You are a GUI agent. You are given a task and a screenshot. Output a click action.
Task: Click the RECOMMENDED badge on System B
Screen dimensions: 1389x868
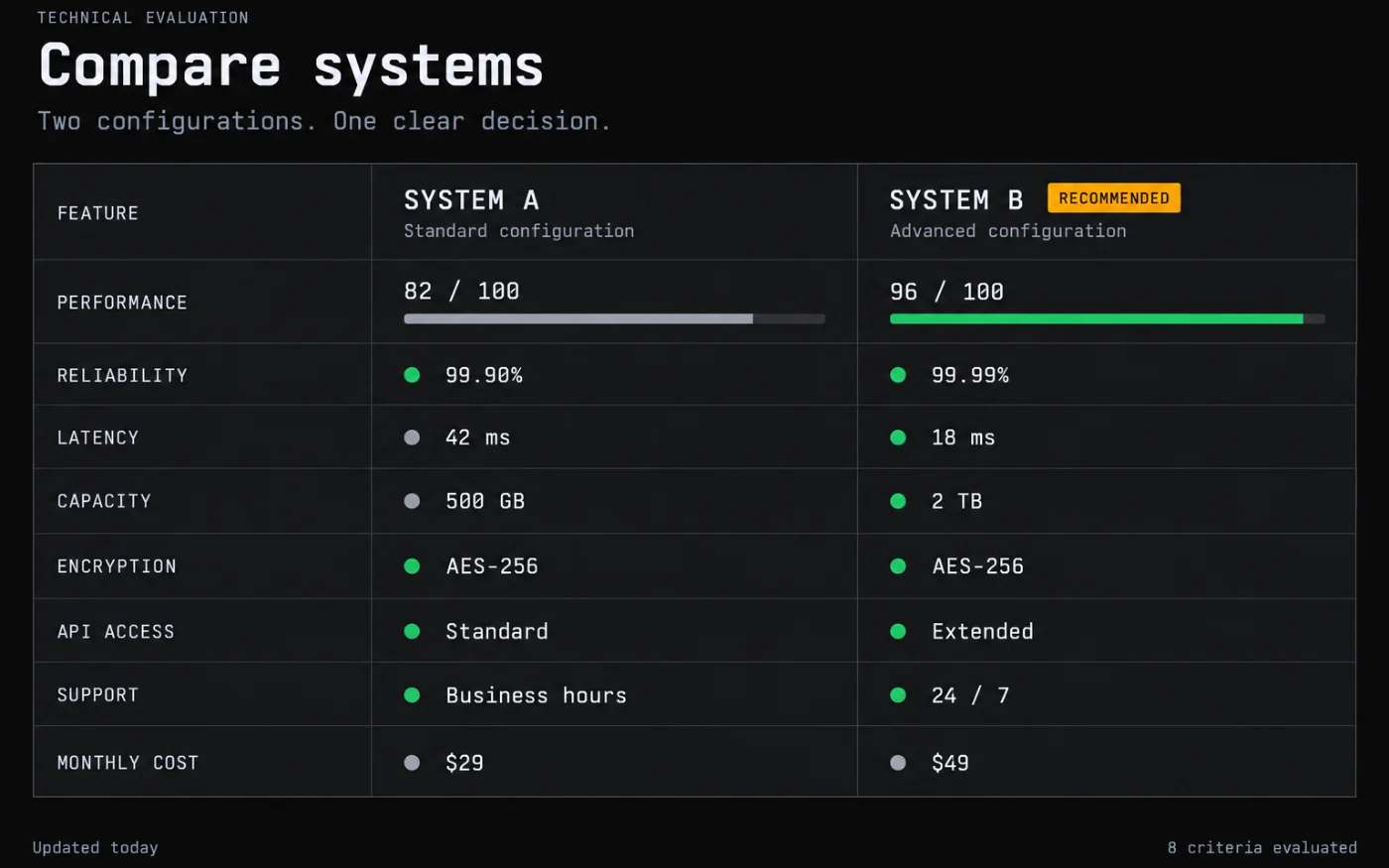tap(1114, 198)
